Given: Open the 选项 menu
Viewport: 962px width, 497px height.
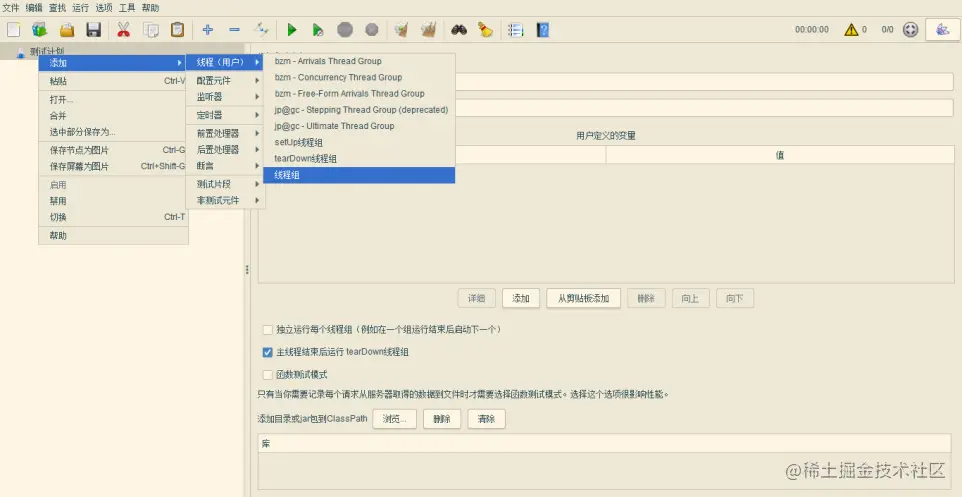Looking at the screenshot, I should [104, 8].
